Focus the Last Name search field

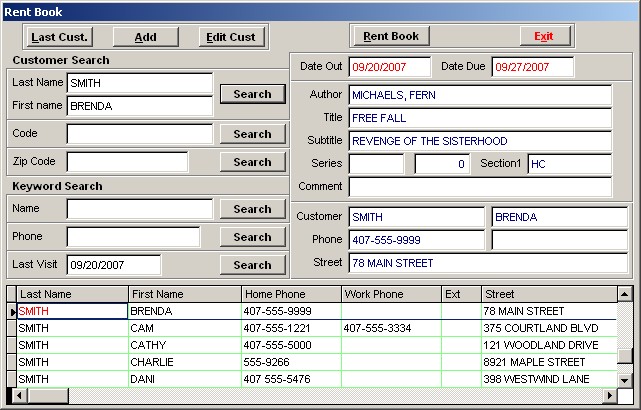point(140,83)
